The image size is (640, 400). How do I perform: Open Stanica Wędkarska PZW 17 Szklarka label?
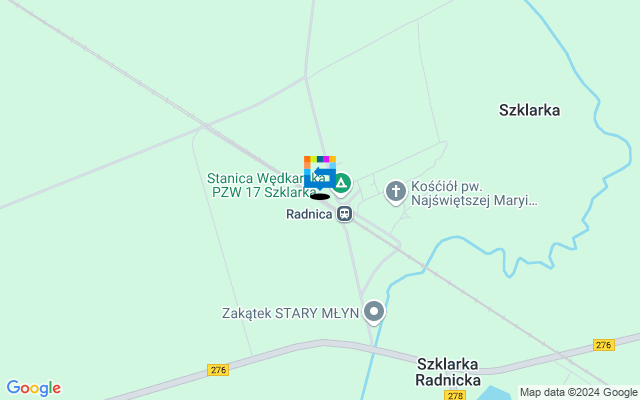266,185
